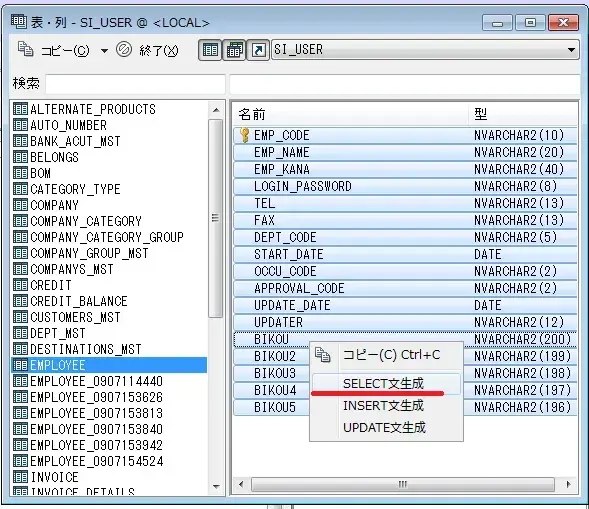Select EMPLOYEE_0907153813 table
589x509 pixels.
[x=96, y=413]
